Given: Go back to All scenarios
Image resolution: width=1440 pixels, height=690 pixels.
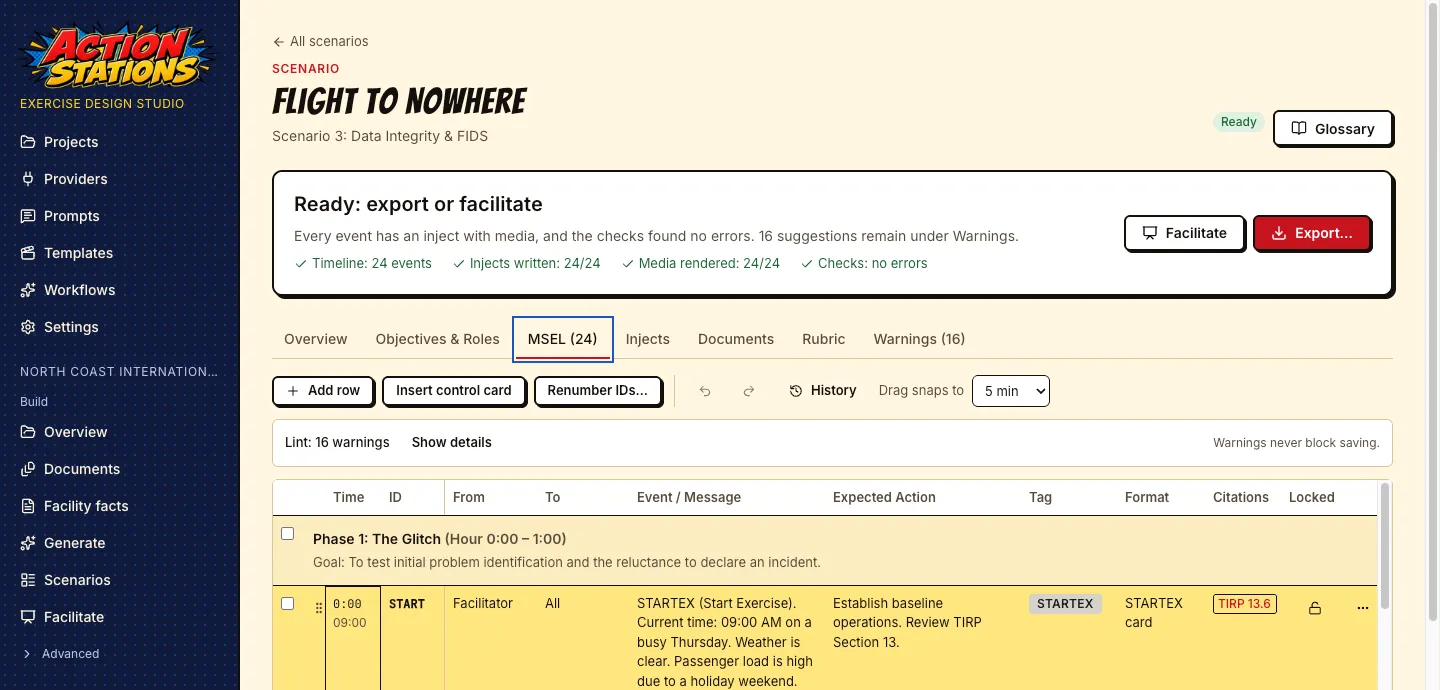Looking at the screenshot, I should click(321, 41).
